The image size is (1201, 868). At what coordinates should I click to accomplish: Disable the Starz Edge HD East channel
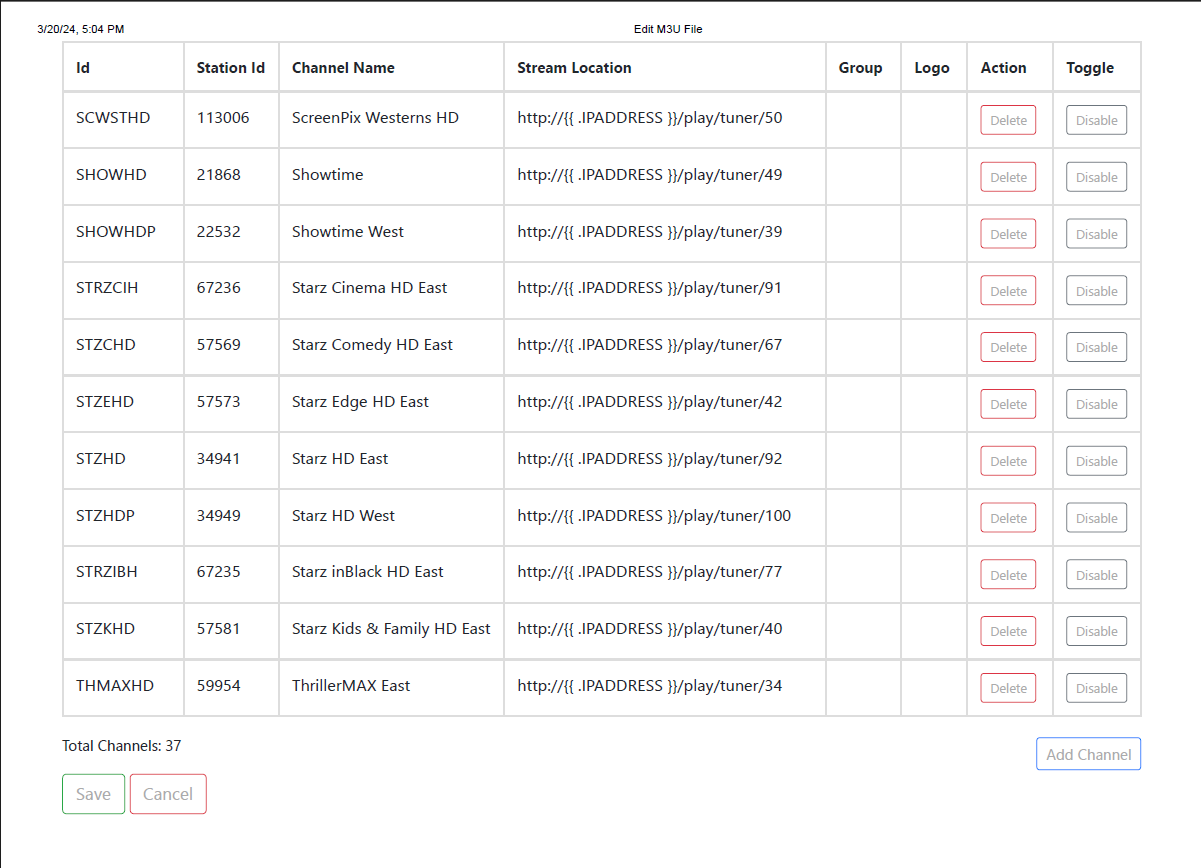[1096, 404]
